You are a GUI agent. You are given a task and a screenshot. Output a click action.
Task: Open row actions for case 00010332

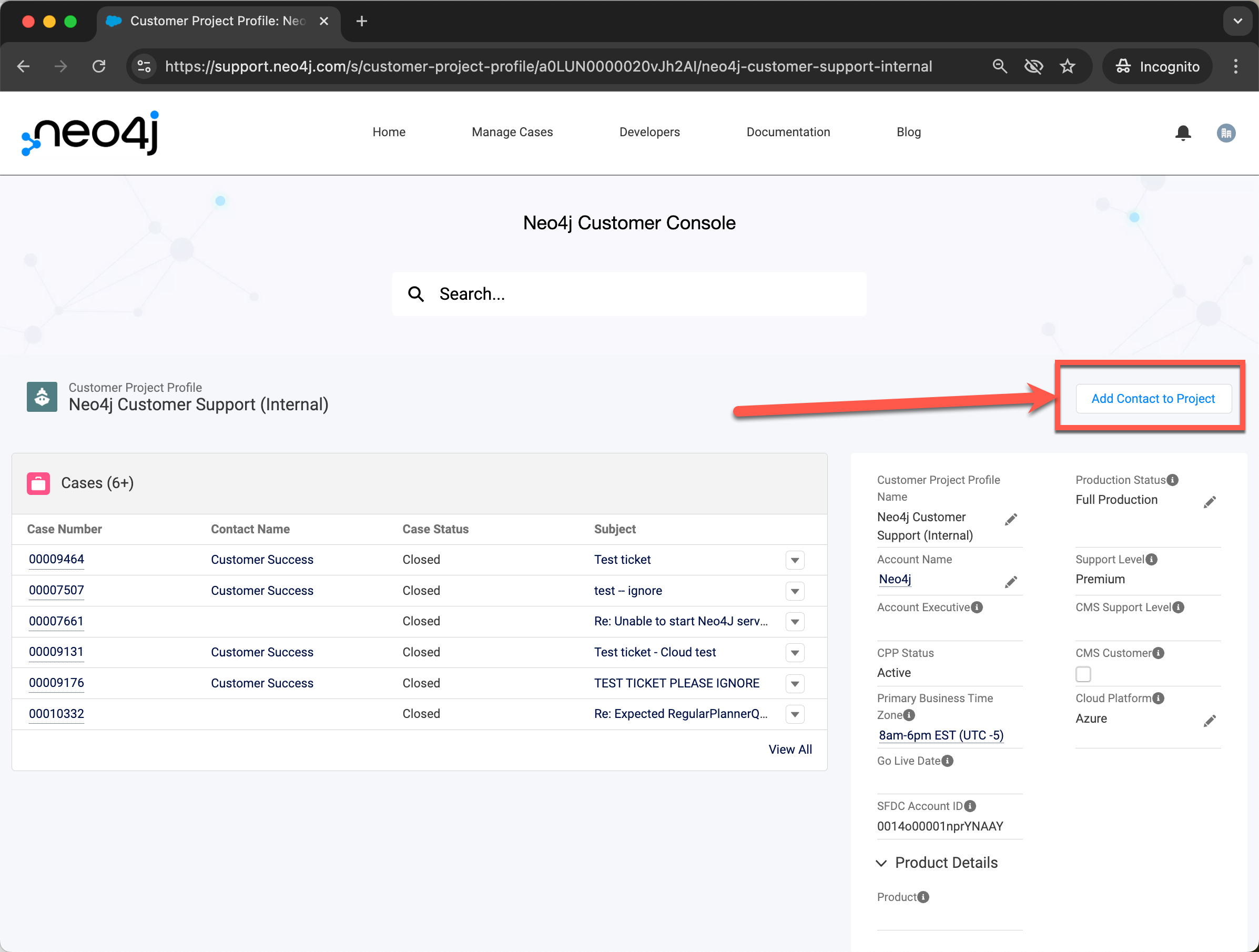point(795,714)
